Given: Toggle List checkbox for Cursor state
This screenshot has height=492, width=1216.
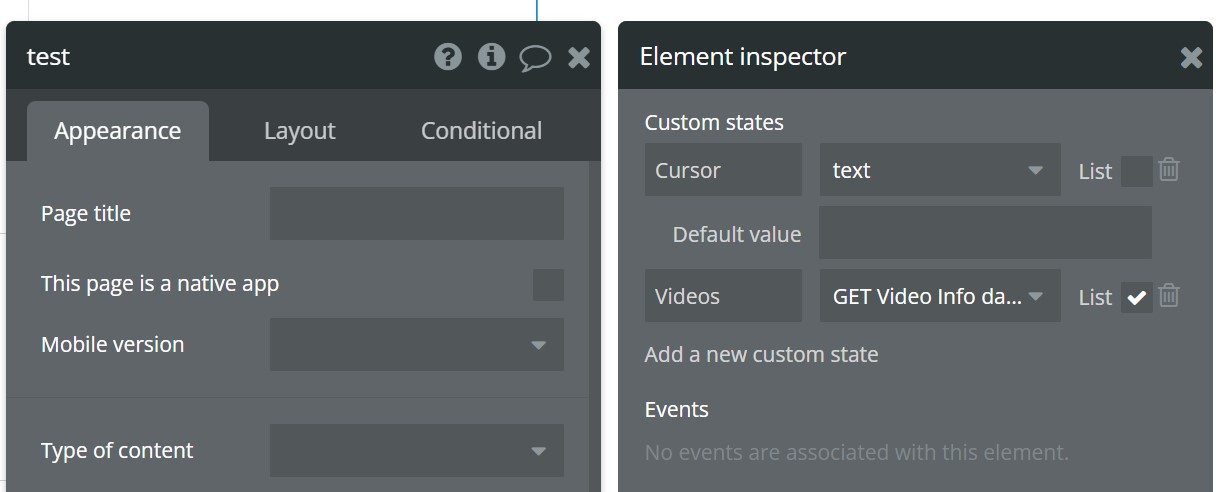Looking at the screenshot, I should coord(1137,171).
